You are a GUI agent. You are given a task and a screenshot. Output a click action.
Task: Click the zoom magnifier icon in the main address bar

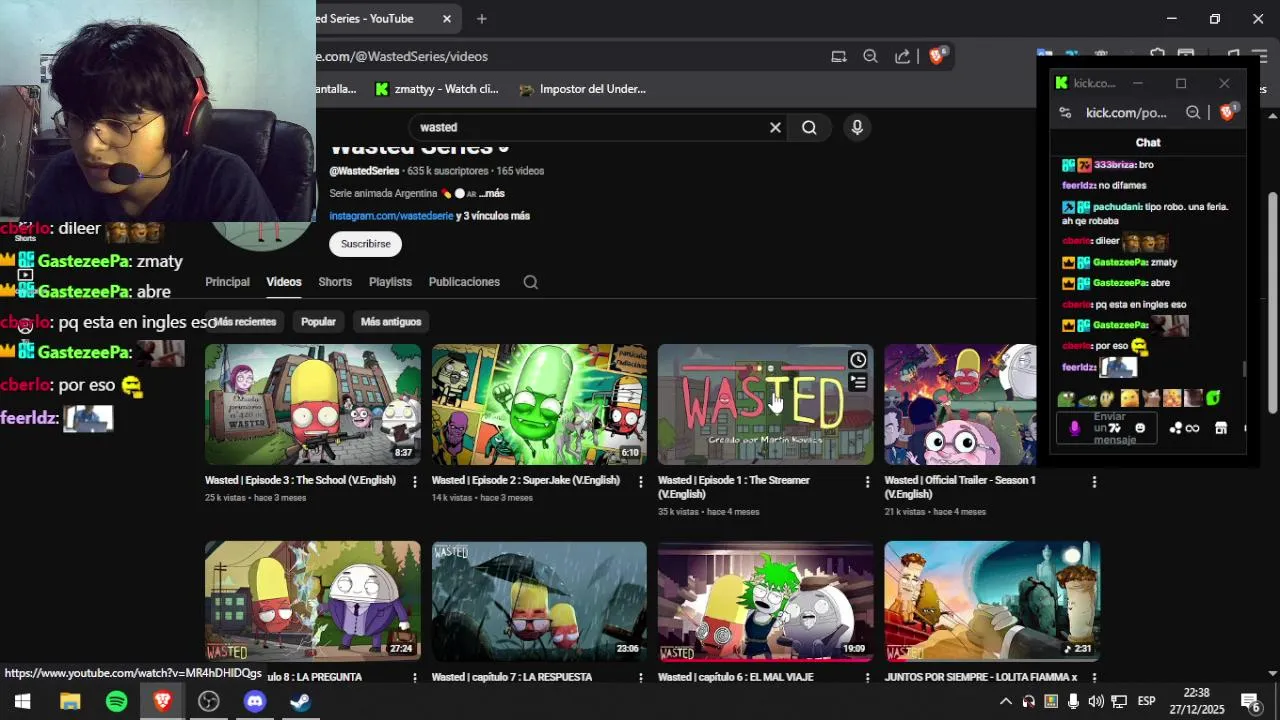tap(870, 57)
